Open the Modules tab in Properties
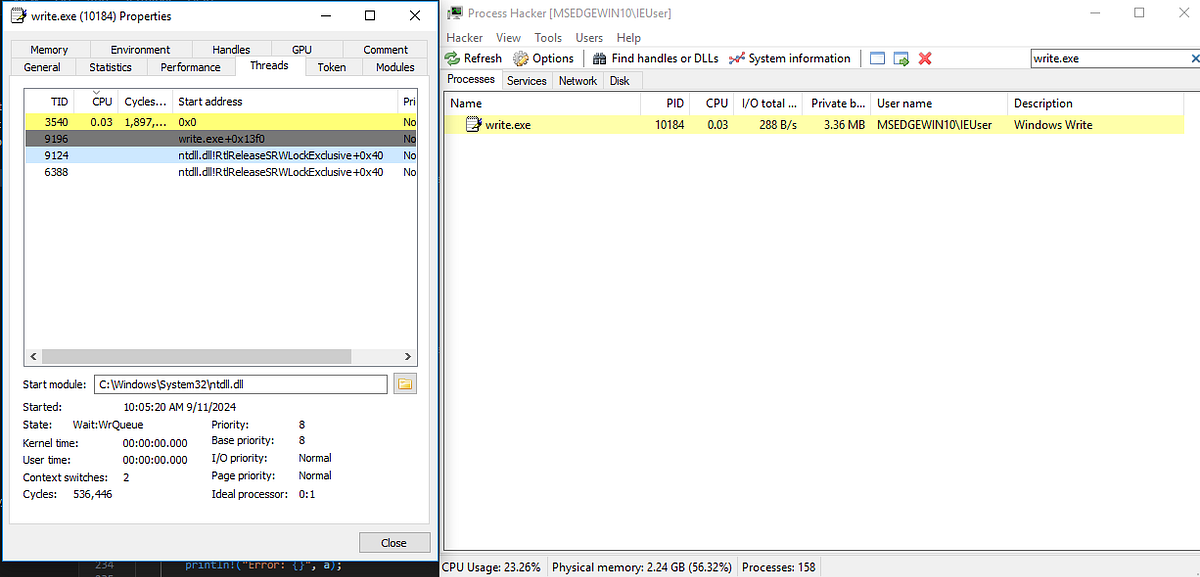 click(x=395, y=67)
